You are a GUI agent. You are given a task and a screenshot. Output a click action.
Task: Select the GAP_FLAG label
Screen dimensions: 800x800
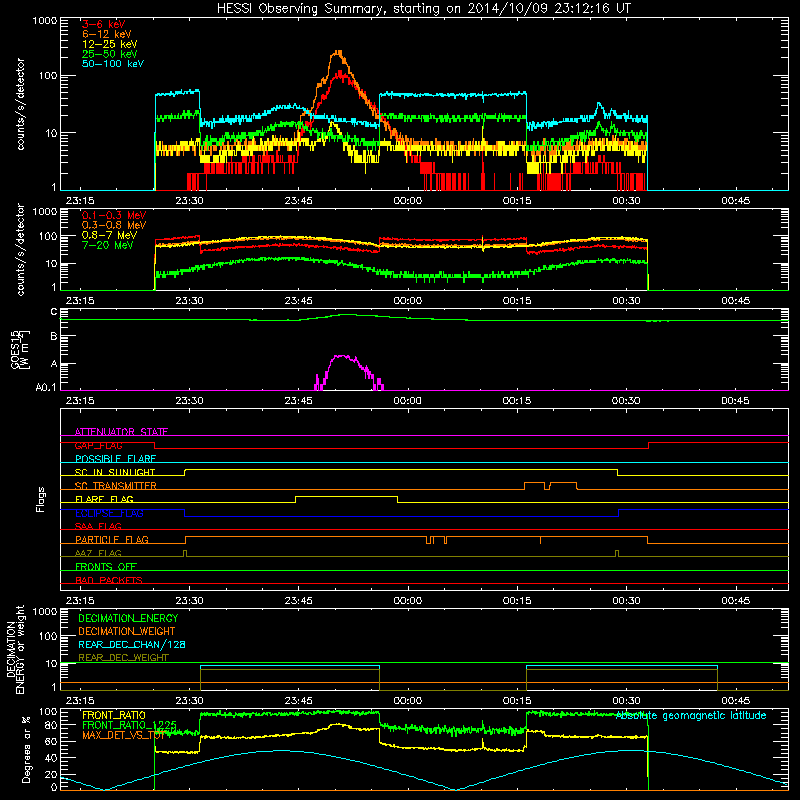click(98, 445)
